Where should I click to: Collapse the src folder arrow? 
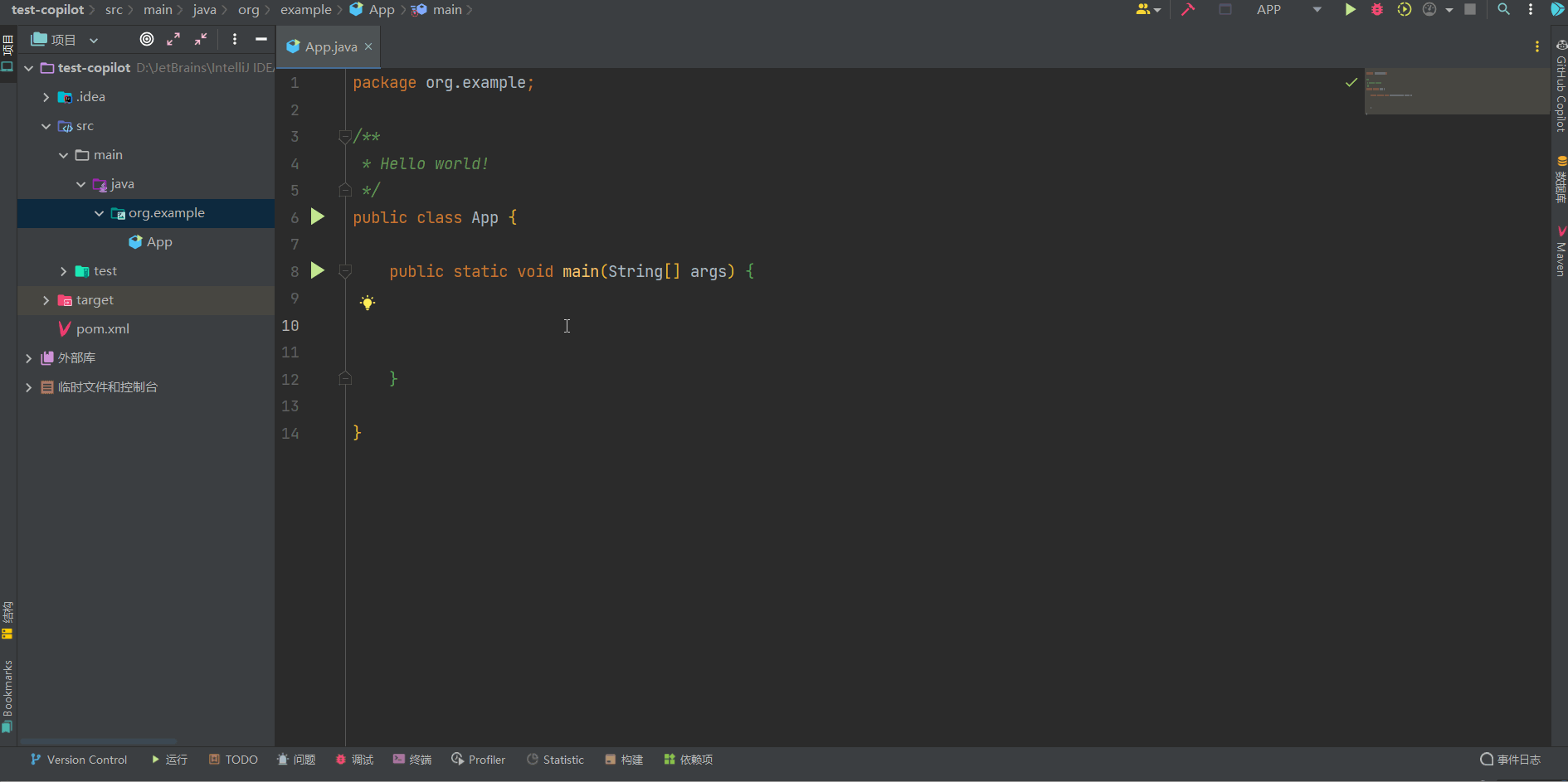46,126
